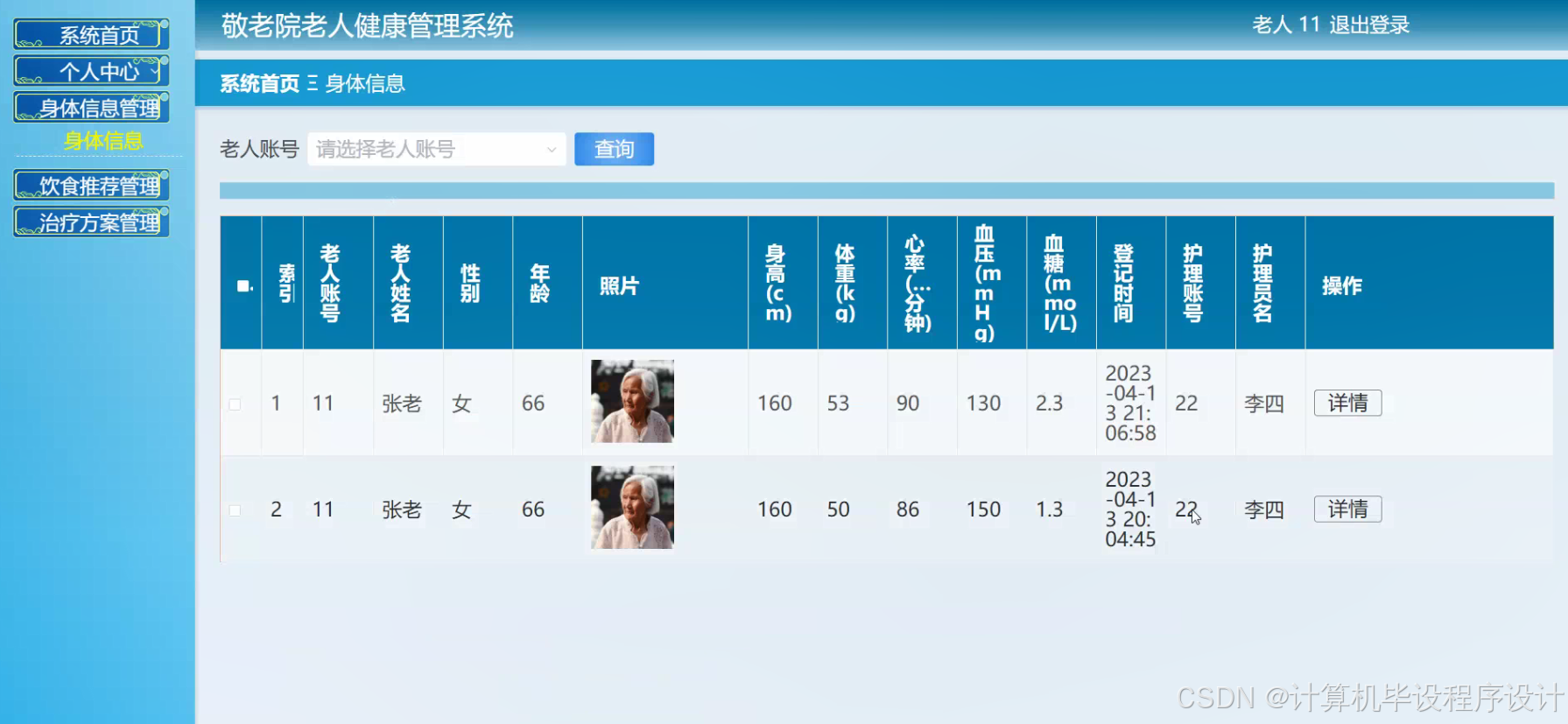Check the checkbox for row 1

click(235, 404)
